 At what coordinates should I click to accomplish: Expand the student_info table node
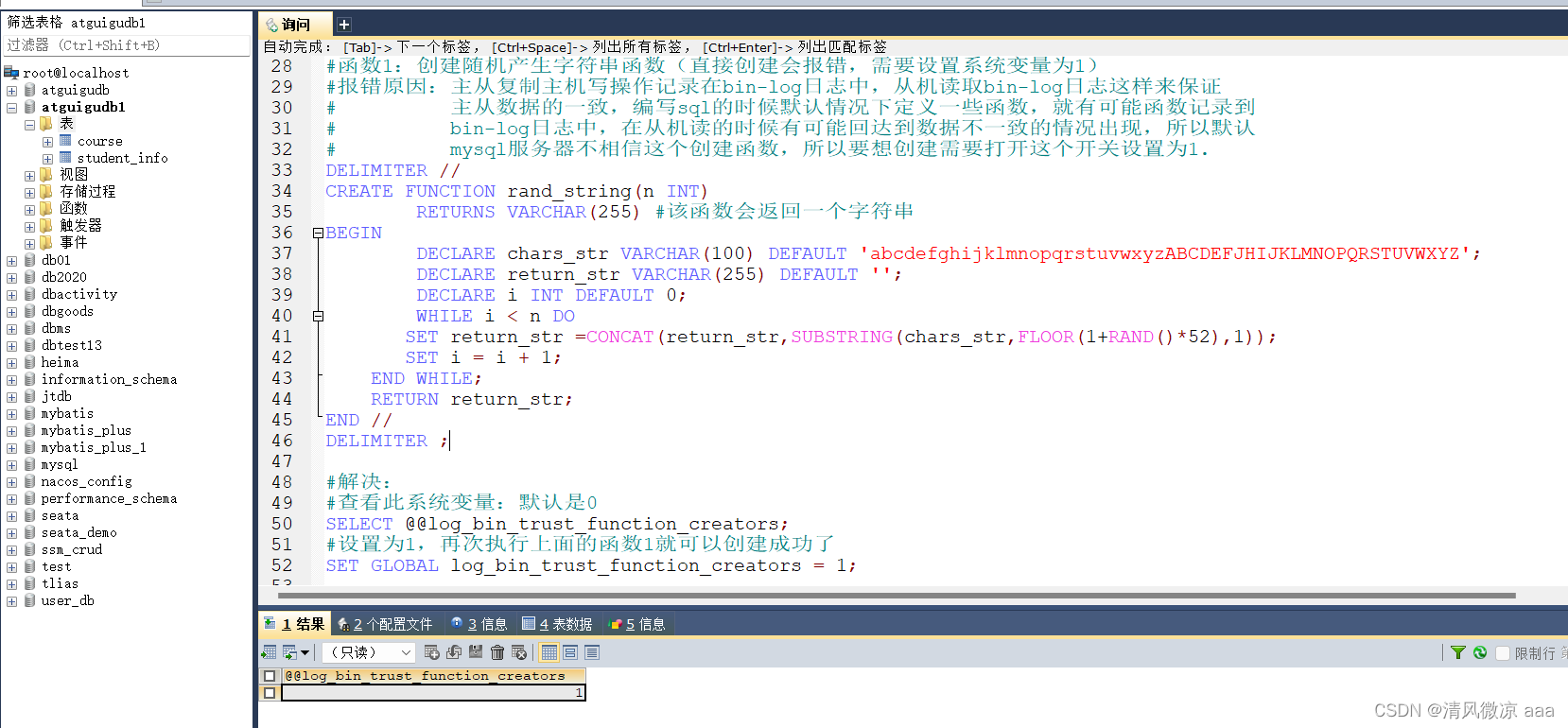coord(47,159)
